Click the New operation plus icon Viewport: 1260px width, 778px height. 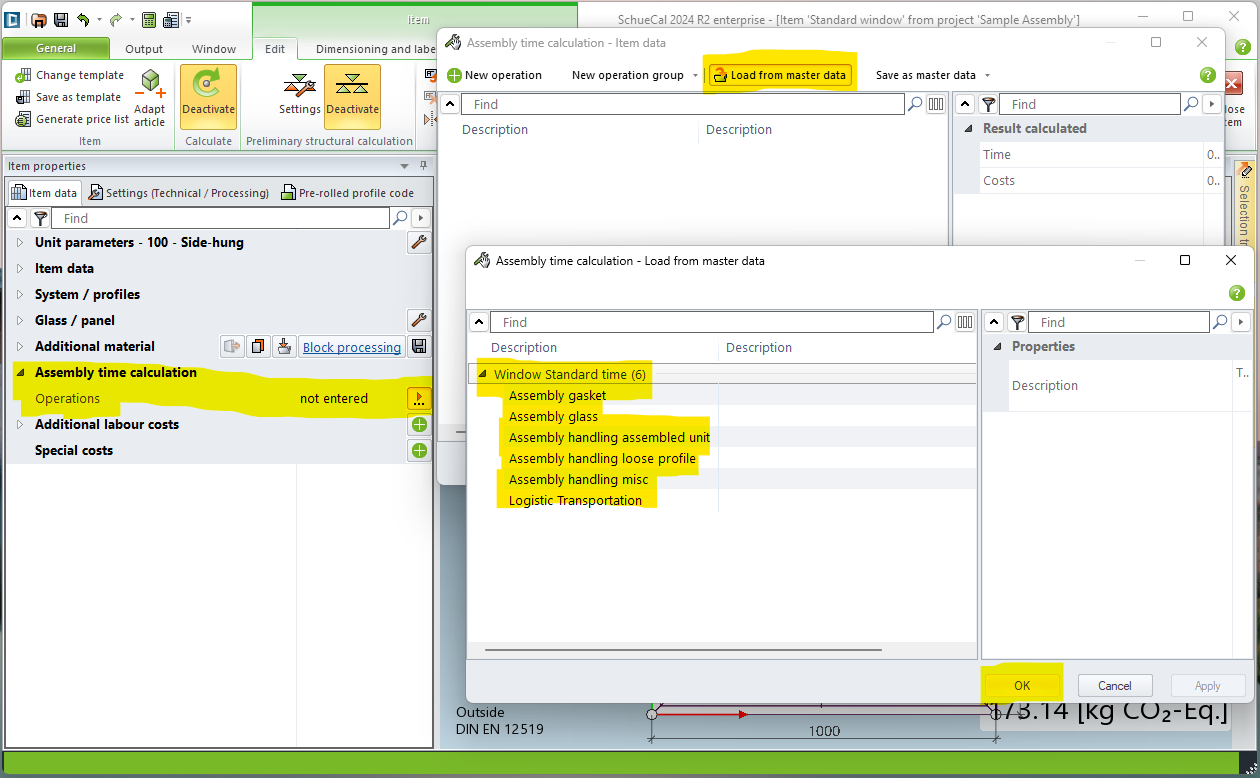pyautogui.click(x=454, y=75)
